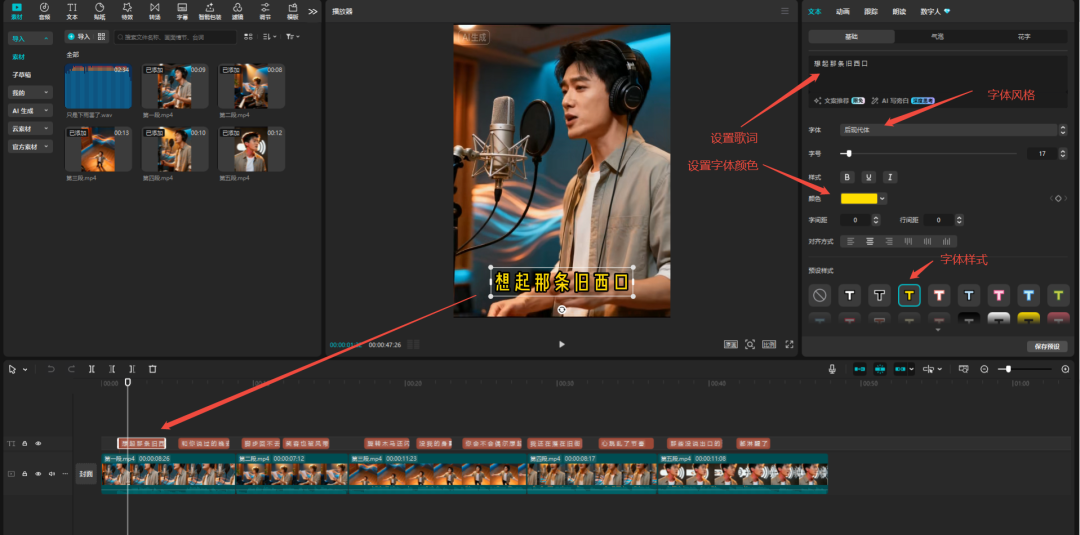Open the 调节 adjustment panel icon
Image resolution: width=1080 pixels, height=535 pixels.
(264, 10)
